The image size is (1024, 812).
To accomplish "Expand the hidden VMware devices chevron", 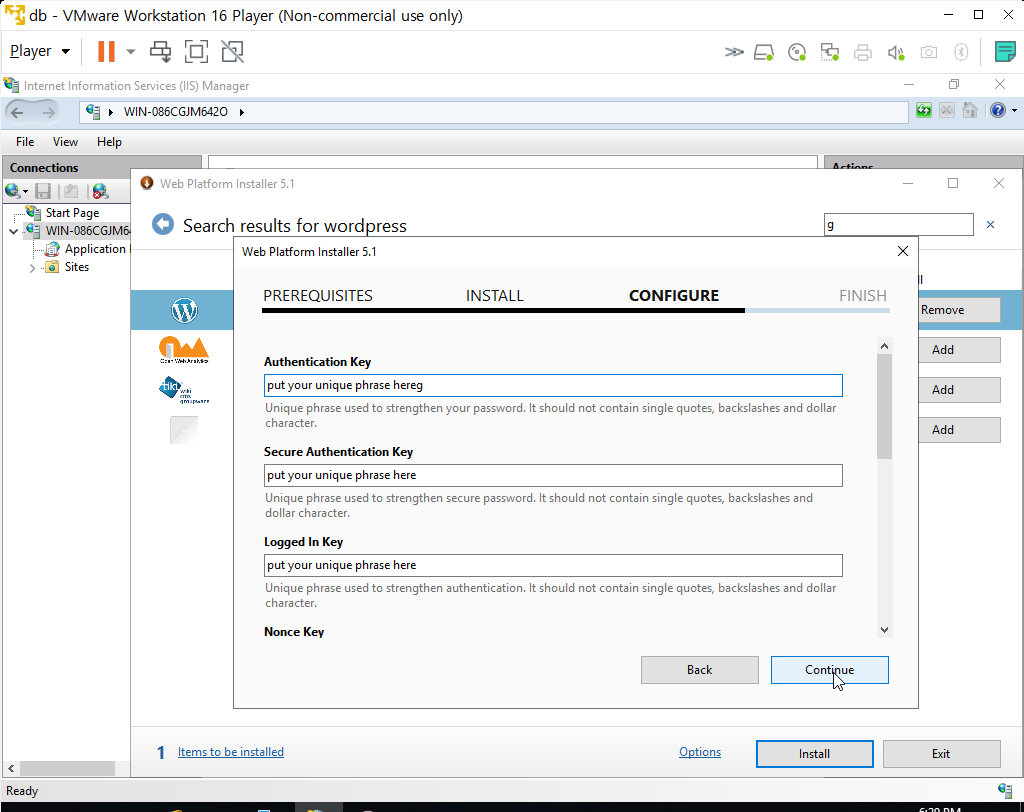I will pos(733,52).
